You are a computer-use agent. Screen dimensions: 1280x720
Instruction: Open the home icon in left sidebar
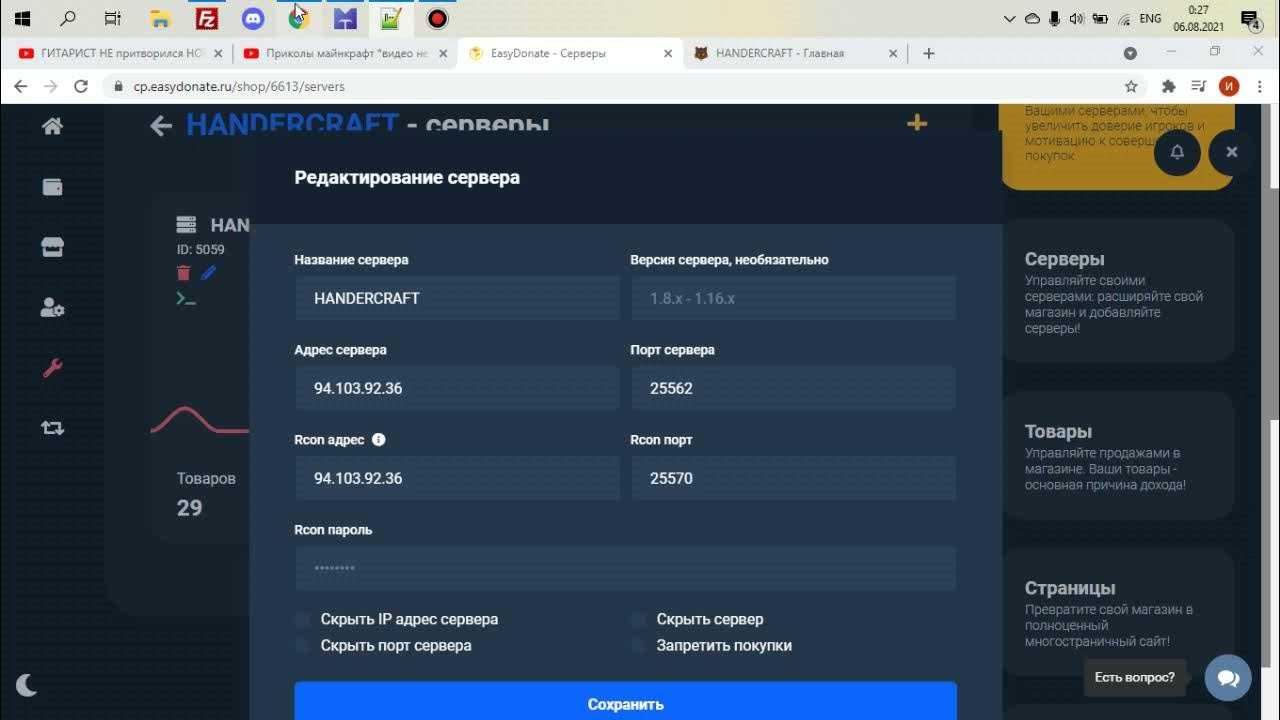[52, 126]
